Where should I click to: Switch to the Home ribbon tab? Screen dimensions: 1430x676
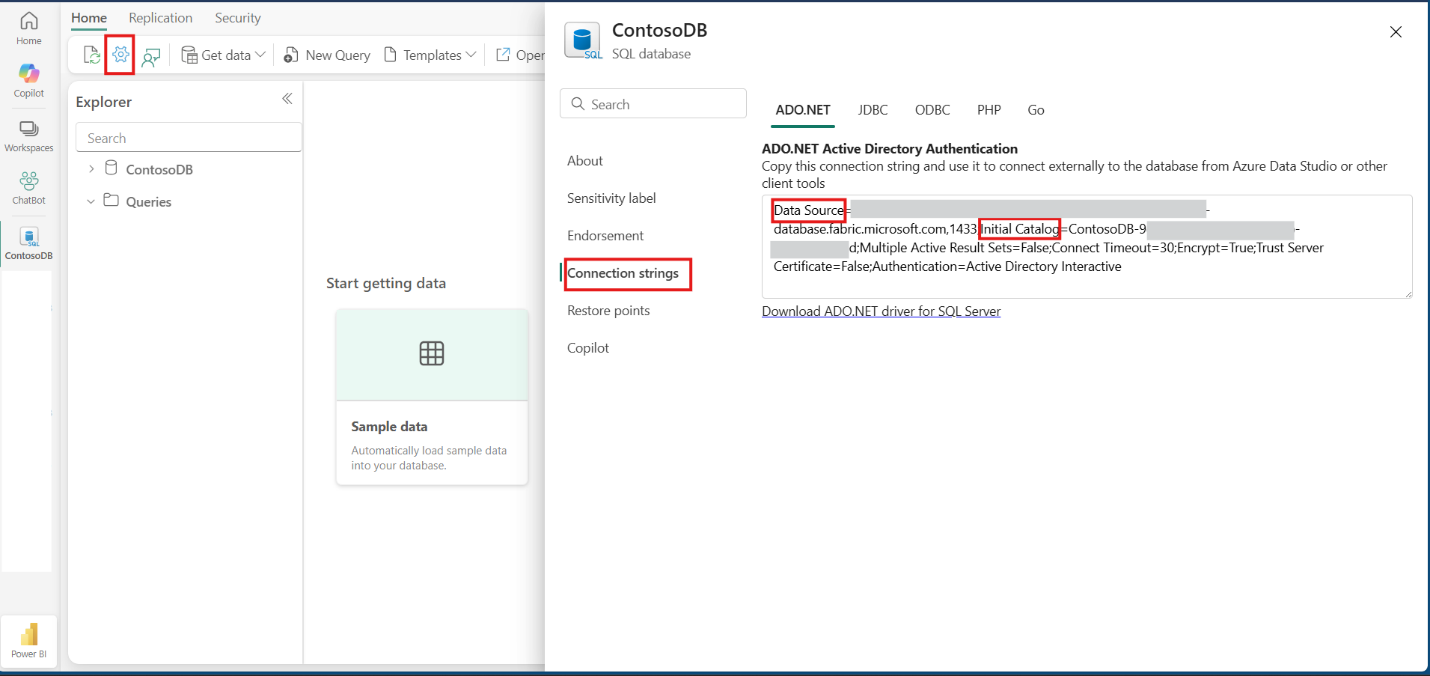click(89, 18)
